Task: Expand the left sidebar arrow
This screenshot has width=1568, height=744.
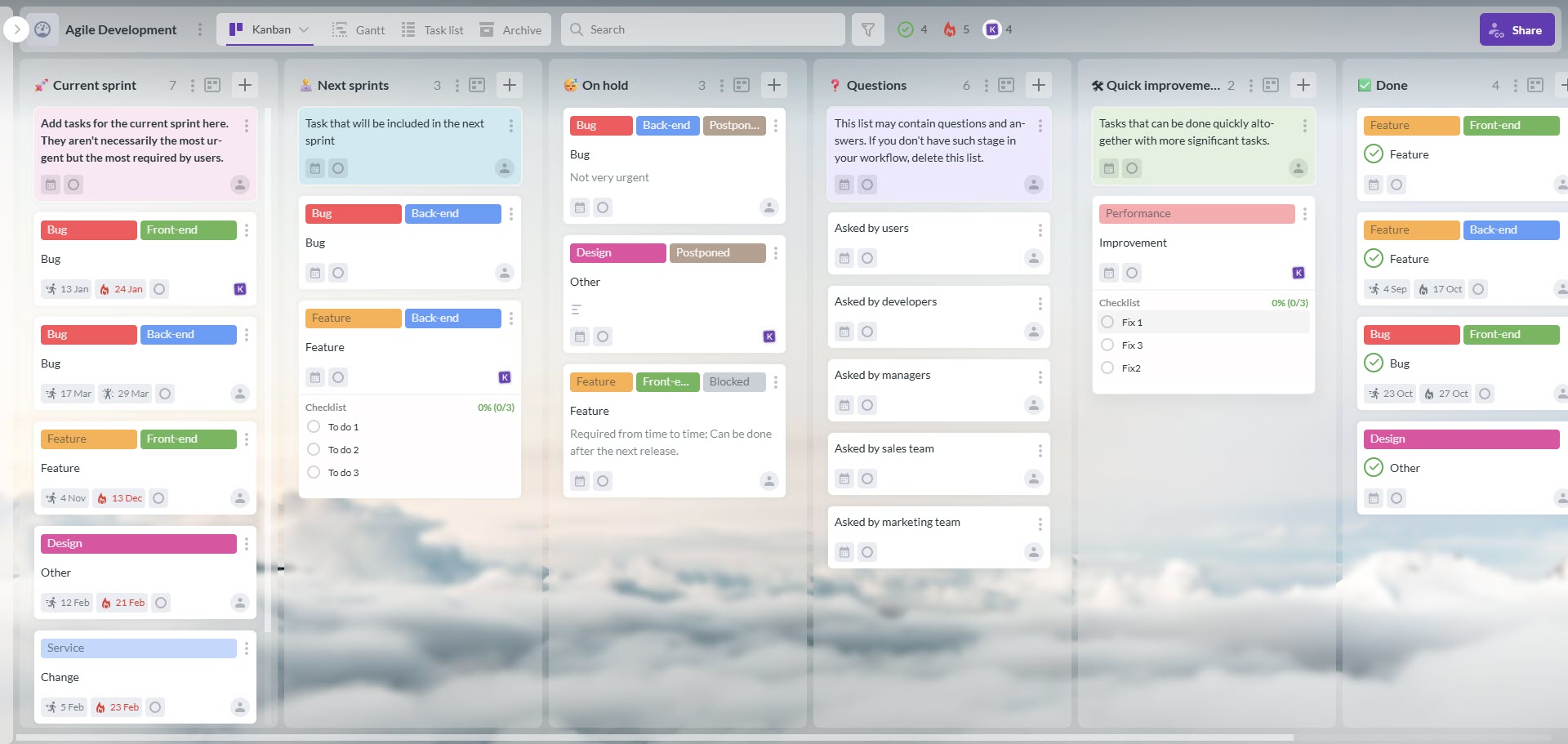Action: [x=15, y=29]
